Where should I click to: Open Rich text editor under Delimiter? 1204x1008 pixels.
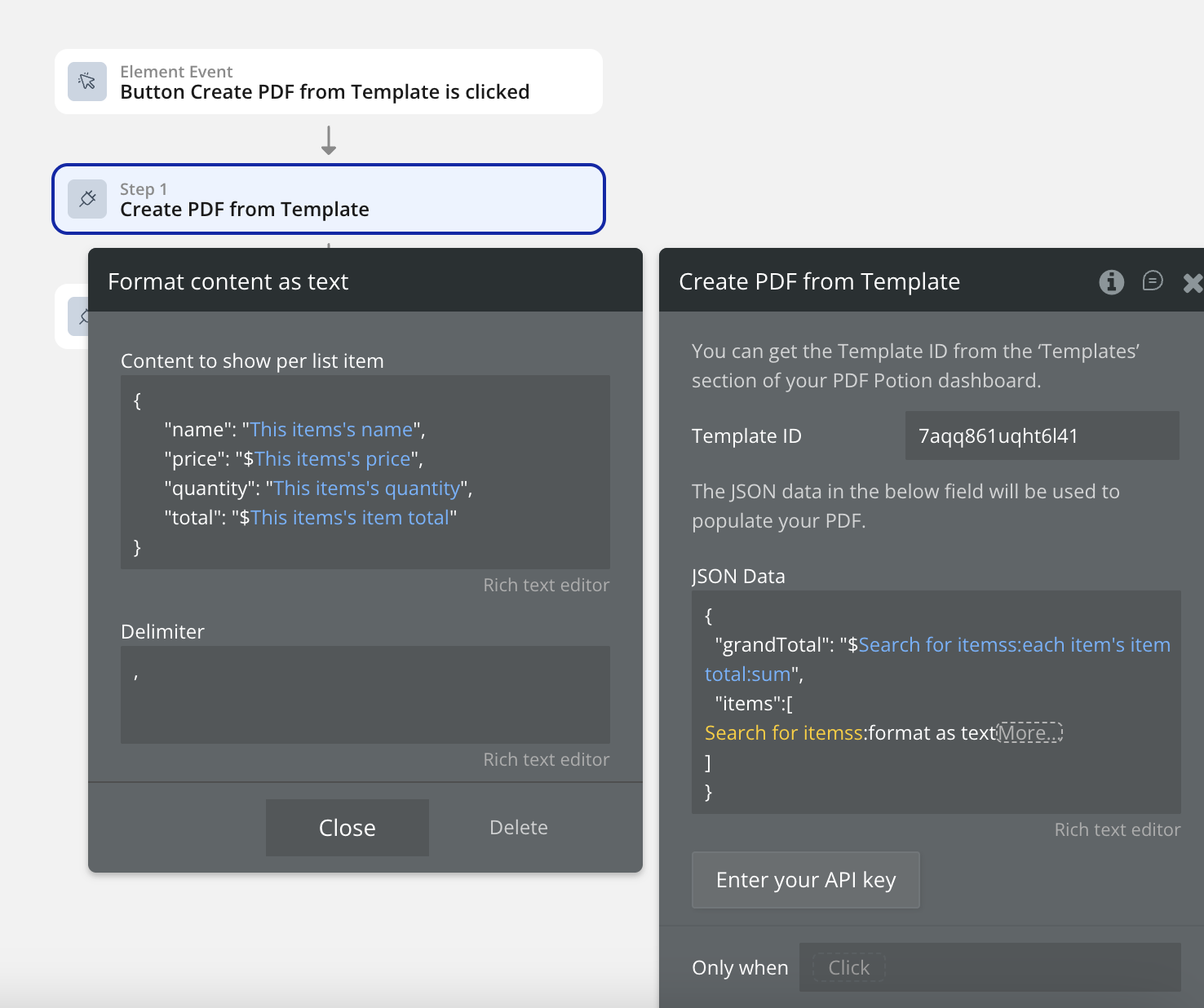[546, 760]
